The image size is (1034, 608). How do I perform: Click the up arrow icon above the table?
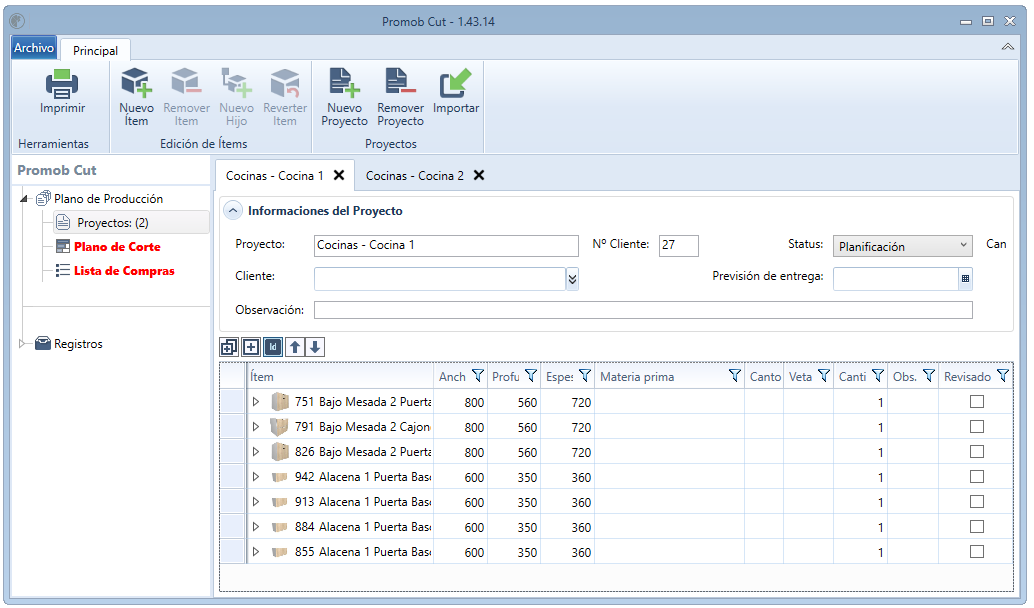(x=295, y=347)
